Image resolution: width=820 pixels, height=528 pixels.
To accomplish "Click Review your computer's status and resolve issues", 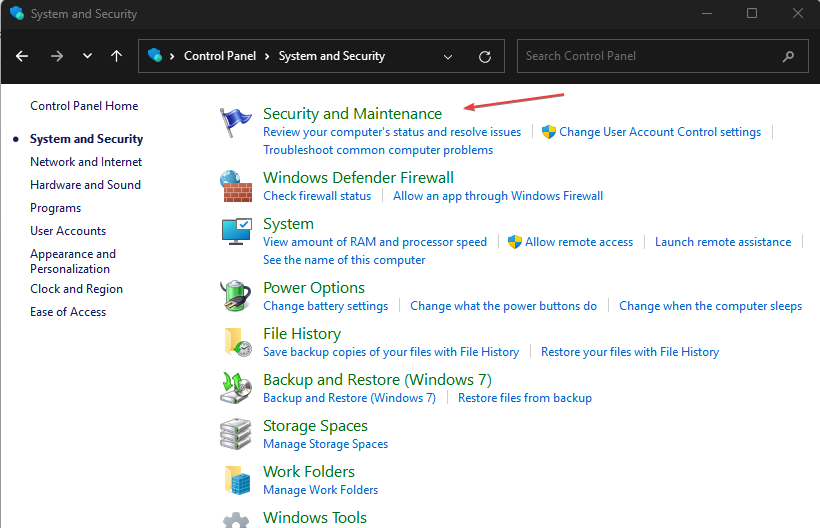I will click(x=392, y=132).
